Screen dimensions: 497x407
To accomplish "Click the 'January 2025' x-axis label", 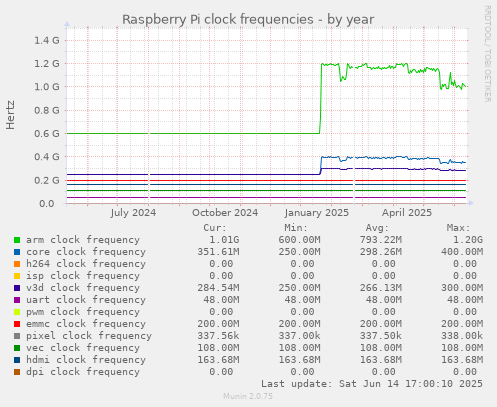I will point(317,213).
